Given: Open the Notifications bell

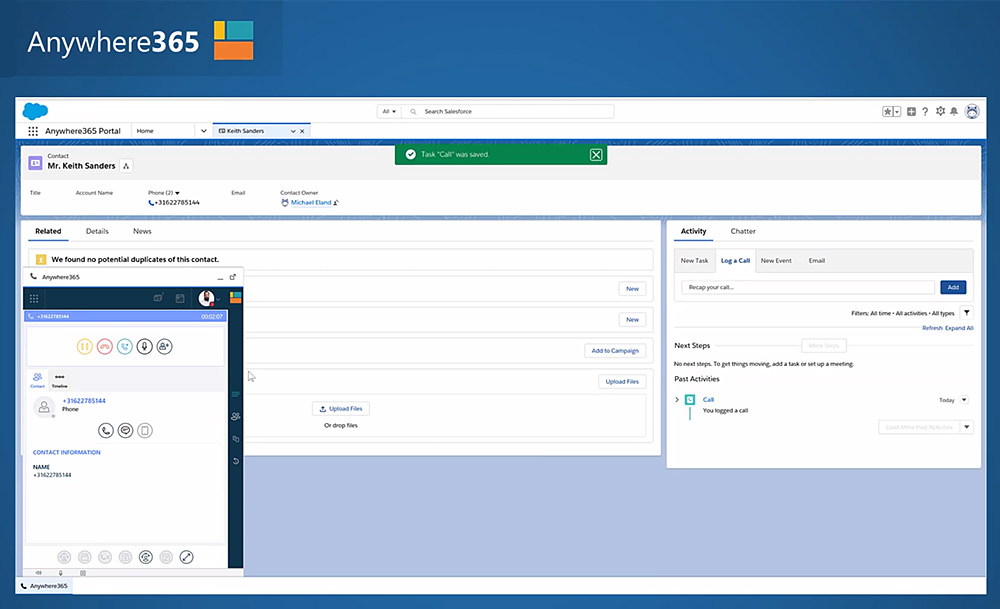Looking at the screenshot, I should click(x=954, y=112).
